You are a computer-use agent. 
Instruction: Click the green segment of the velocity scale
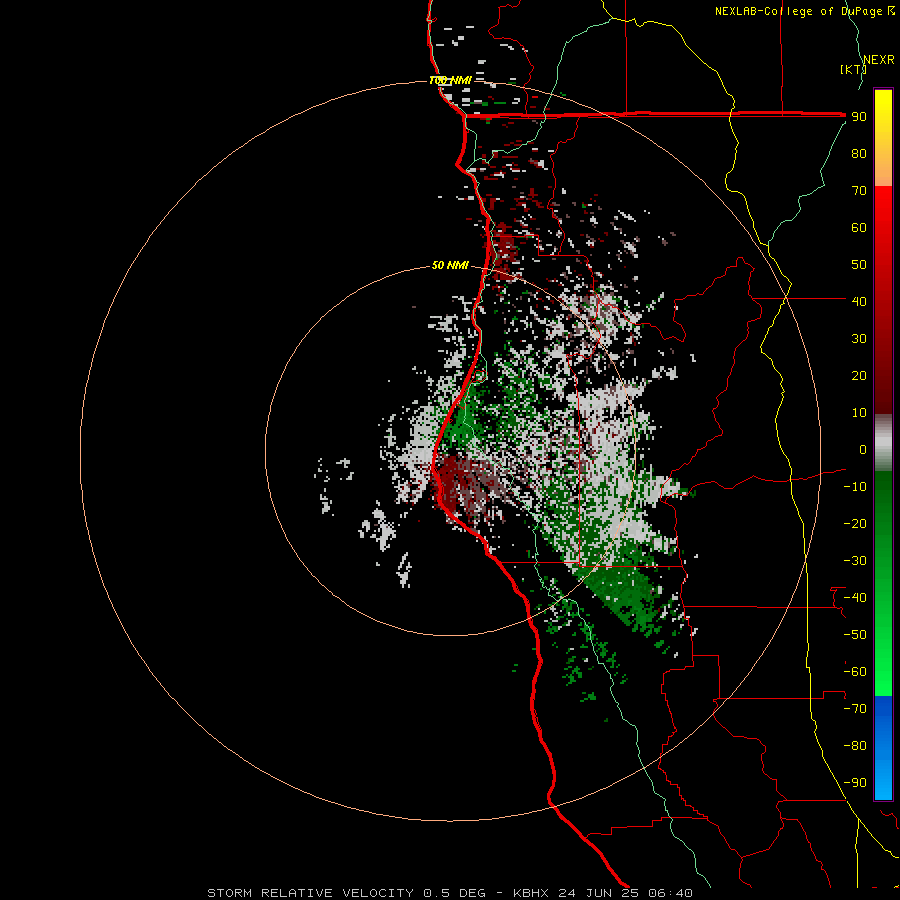pos(883,583)
